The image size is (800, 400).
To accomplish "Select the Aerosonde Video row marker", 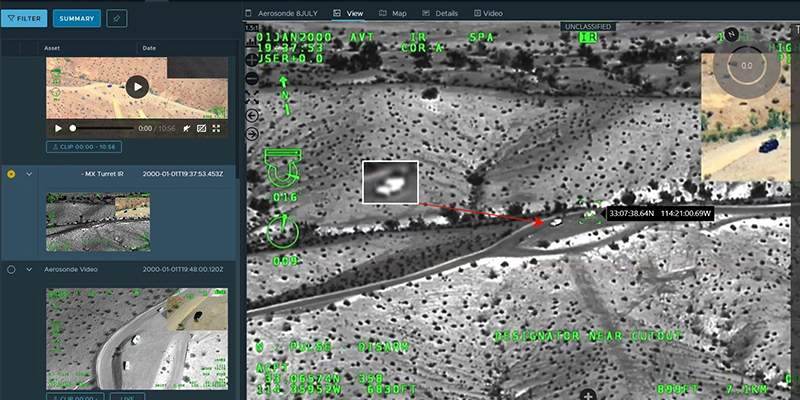I will [x=11, y=269].
